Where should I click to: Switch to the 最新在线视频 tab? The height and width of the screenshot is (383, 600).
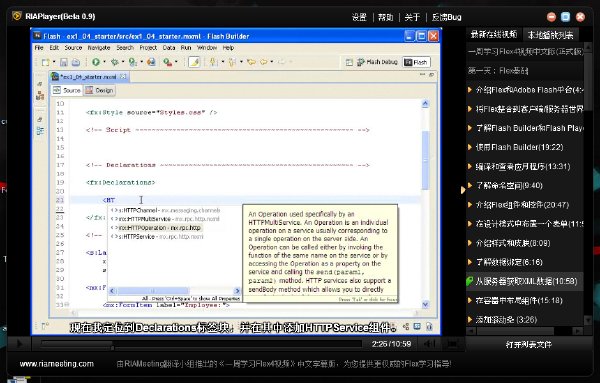click(x=494, y=34)
